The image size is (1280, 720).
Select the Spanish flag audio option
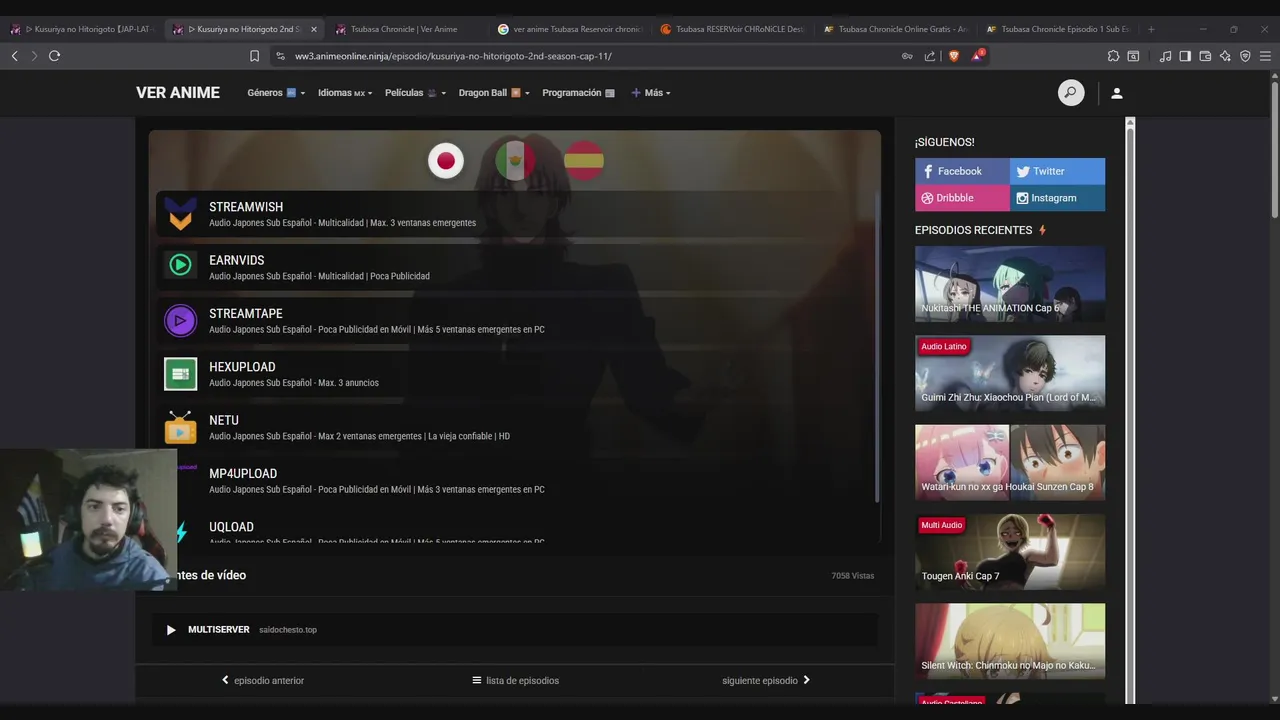pyautogui.click(x=584, y=161)
